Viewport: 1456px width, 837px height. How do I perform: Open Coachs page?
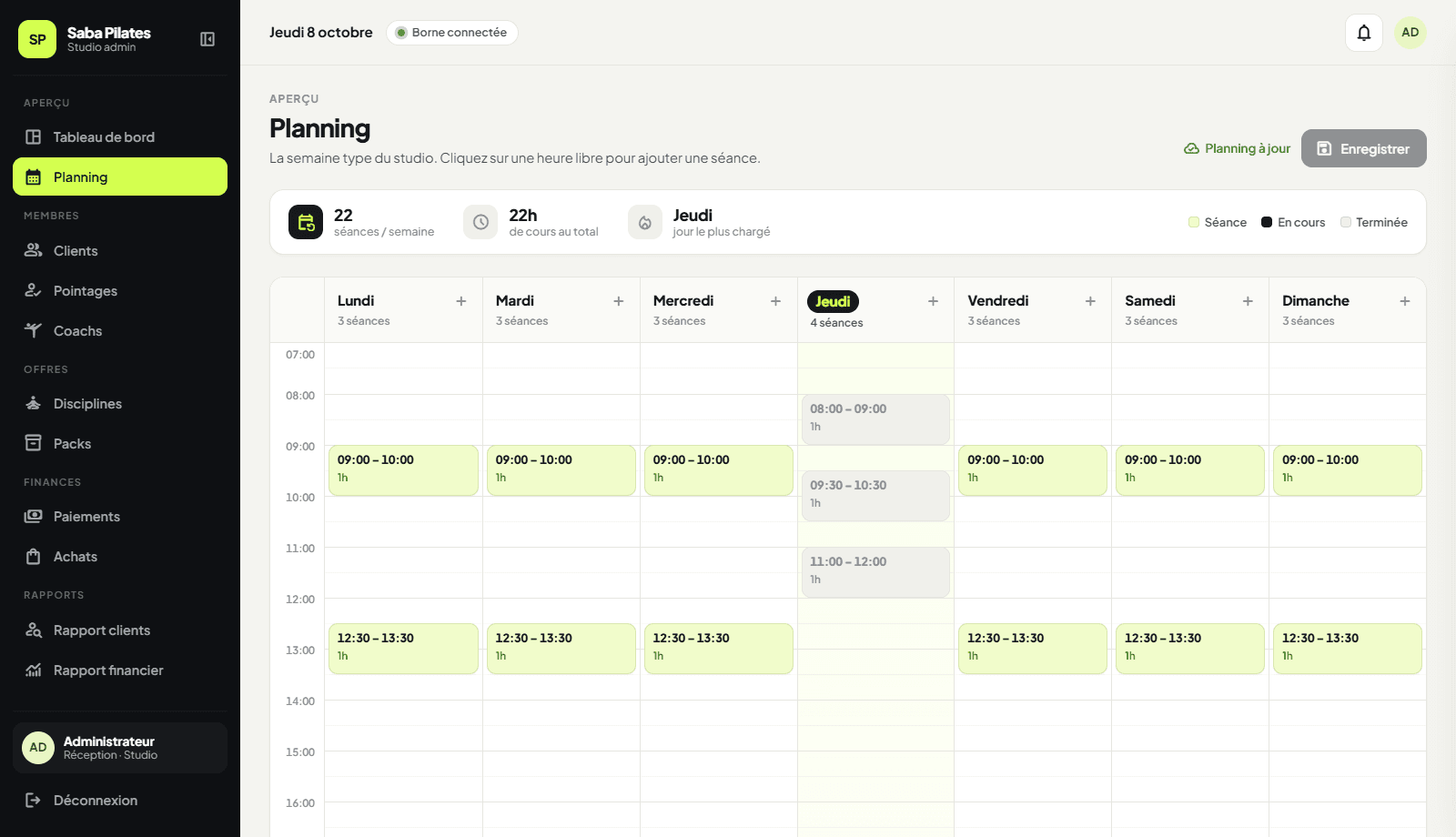(x=120, y=331)
